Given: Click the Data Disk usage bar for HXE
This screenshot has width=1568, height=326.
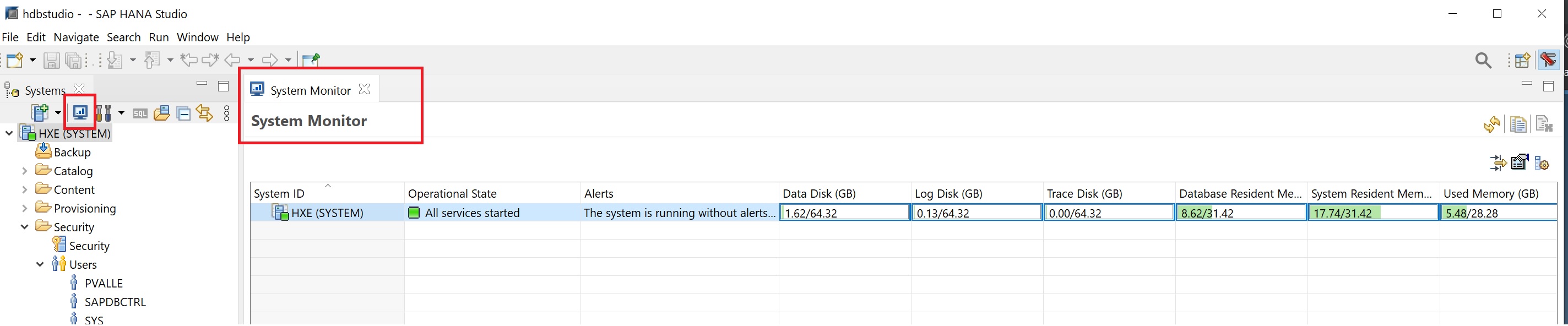Looking at the screenshot, I should [x=844, y=213].
